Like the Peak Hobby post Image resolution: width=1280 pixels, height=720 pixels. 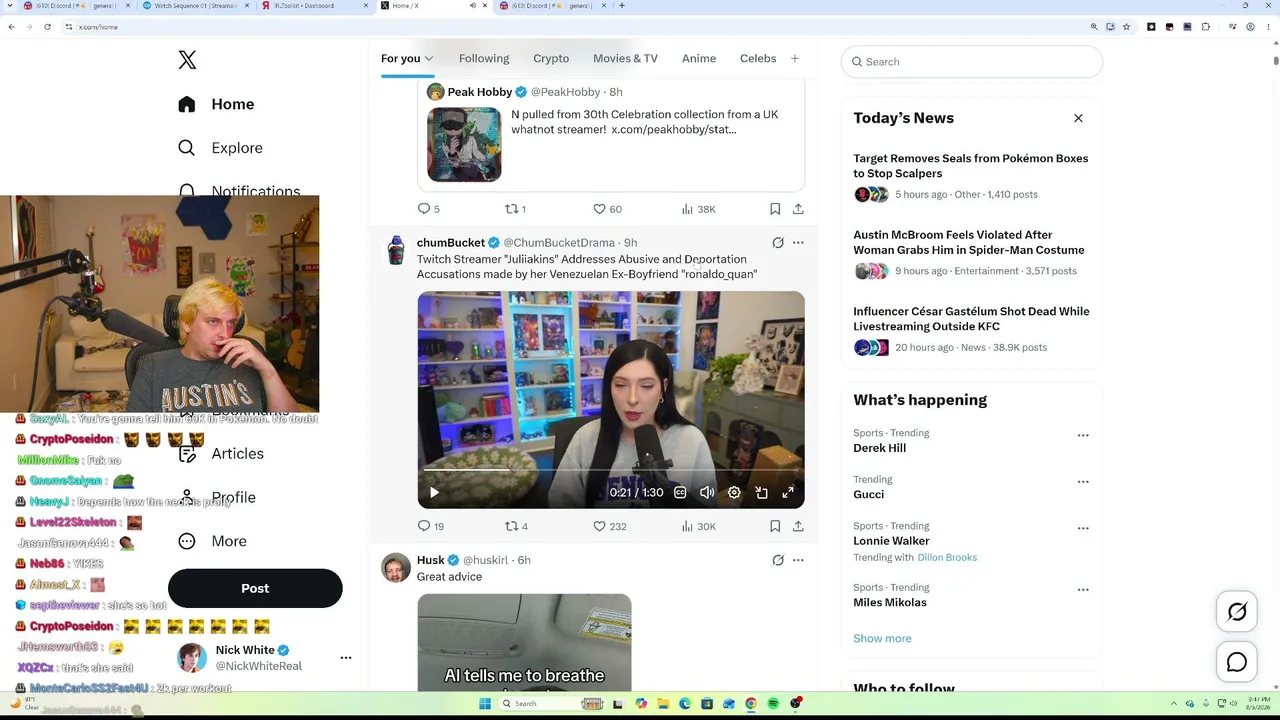point(607,209)
